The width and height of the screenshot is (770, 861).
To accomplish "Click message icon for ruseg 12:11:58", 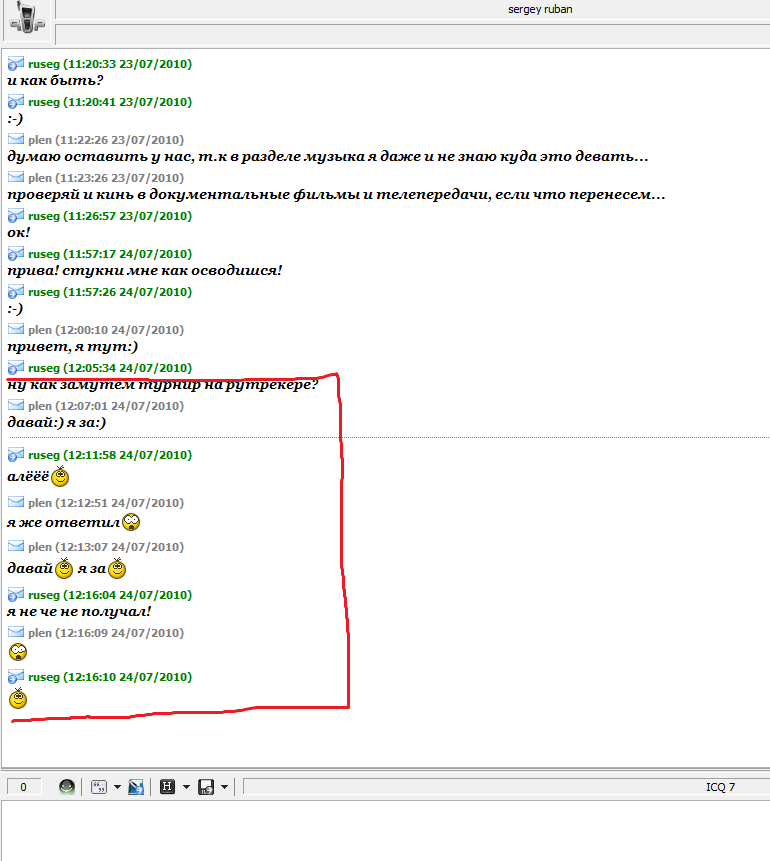I will (16, 455).
